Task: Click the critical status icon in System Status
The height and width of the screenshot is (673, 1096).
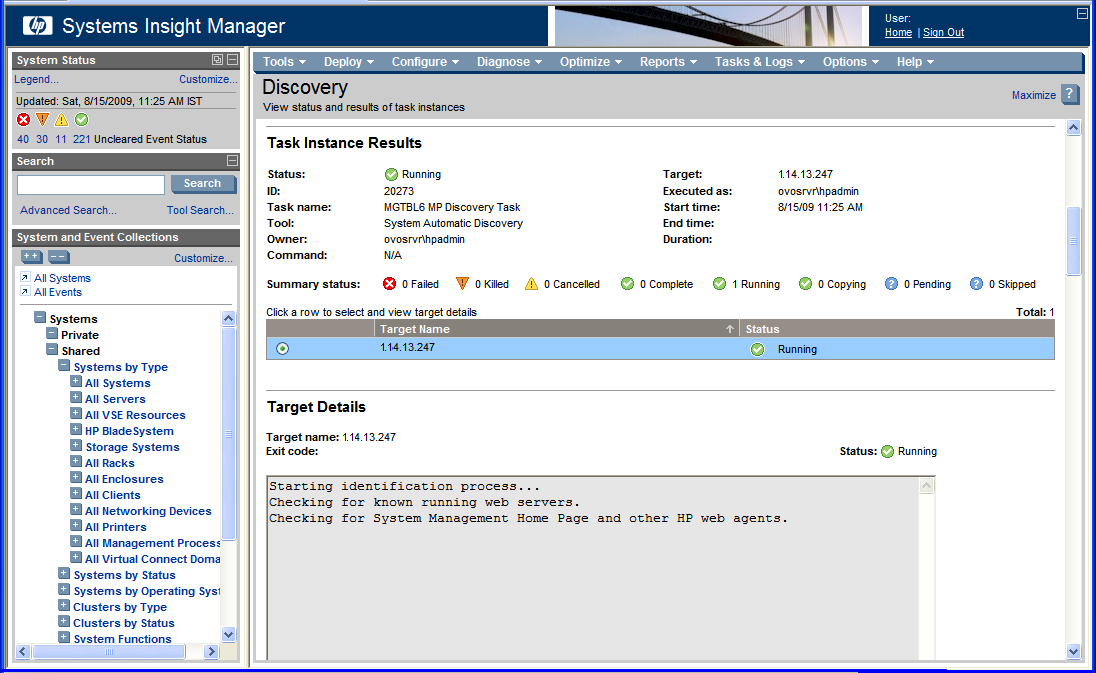Action: click(x=24, y=120)
